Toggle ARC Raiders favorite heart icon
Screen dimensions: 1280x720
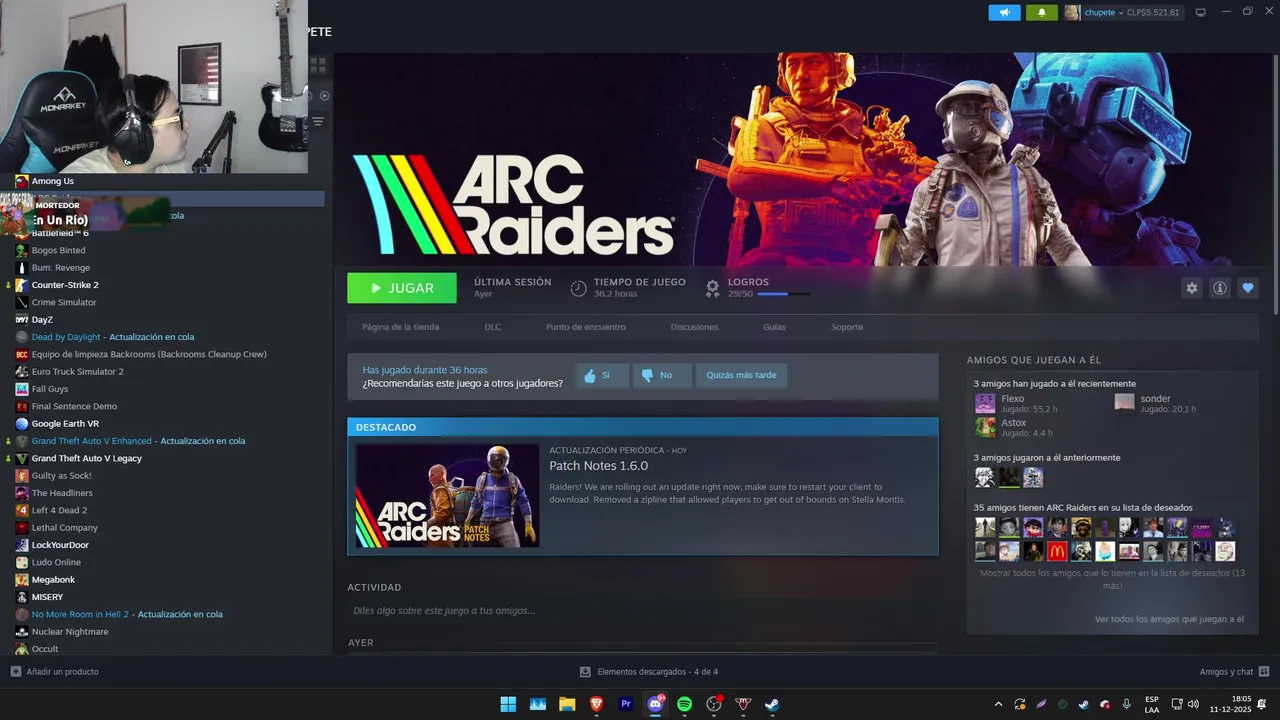click(1247, 288)
